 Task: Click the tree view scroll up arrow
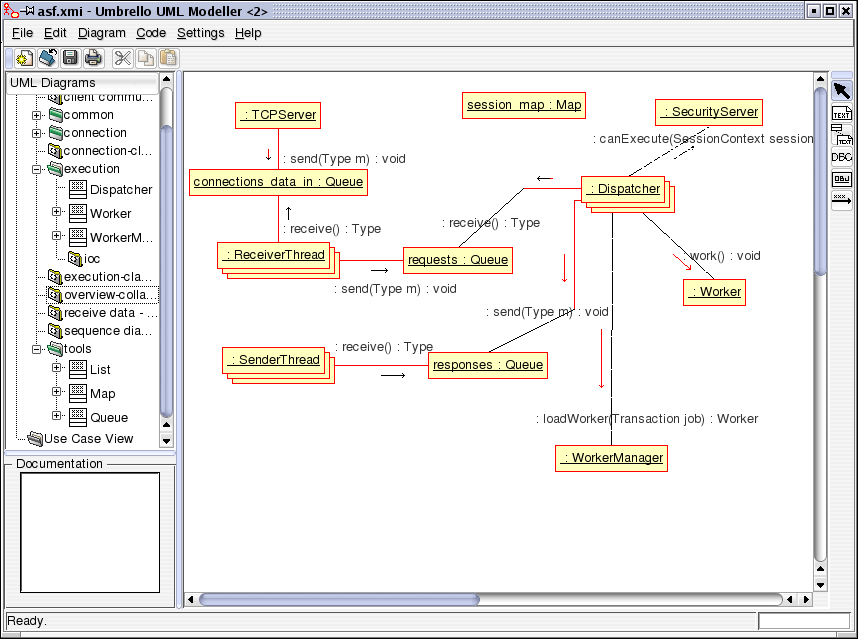tap(166, 79)
